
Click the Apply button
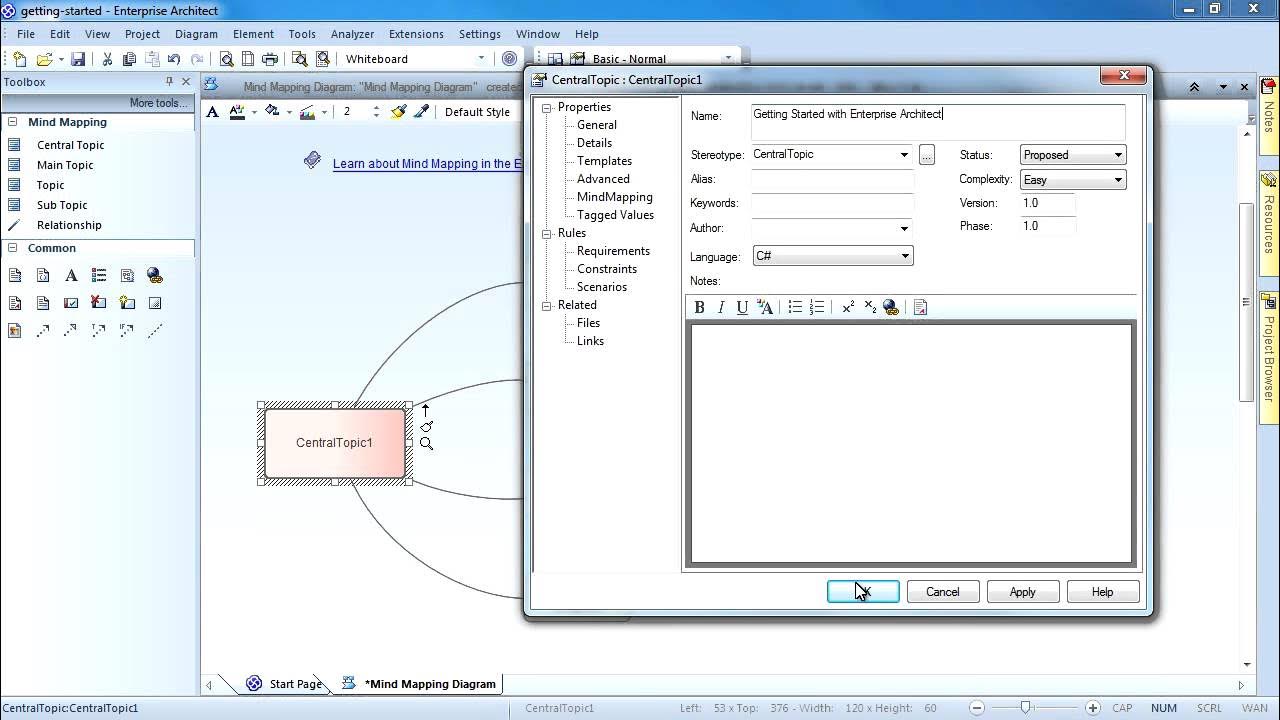click(1023, 592)
